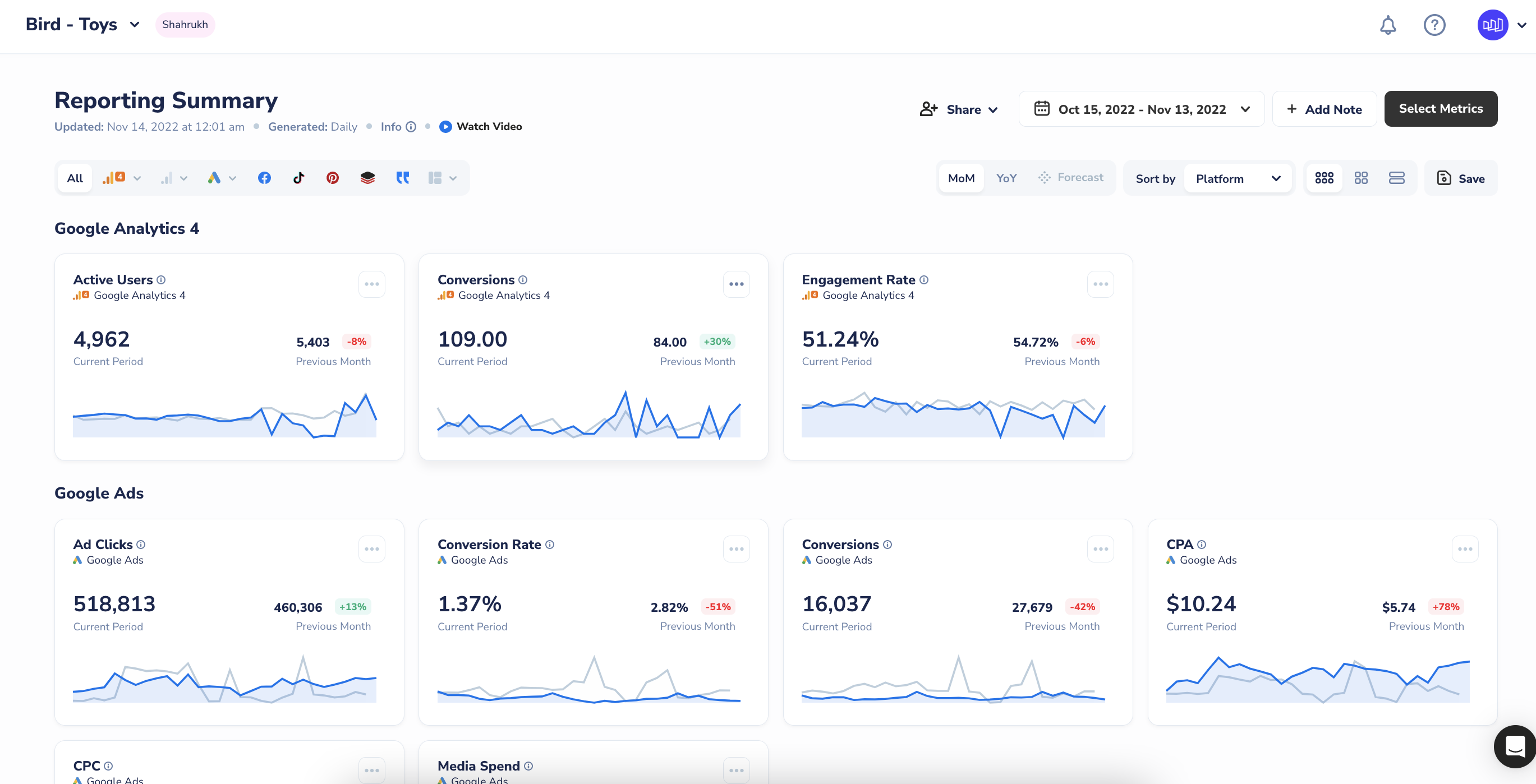Filter by grey Universal Analytics icon
Image resolution: width=1536 pixels, height=784 pixels.
click(167, 178)
